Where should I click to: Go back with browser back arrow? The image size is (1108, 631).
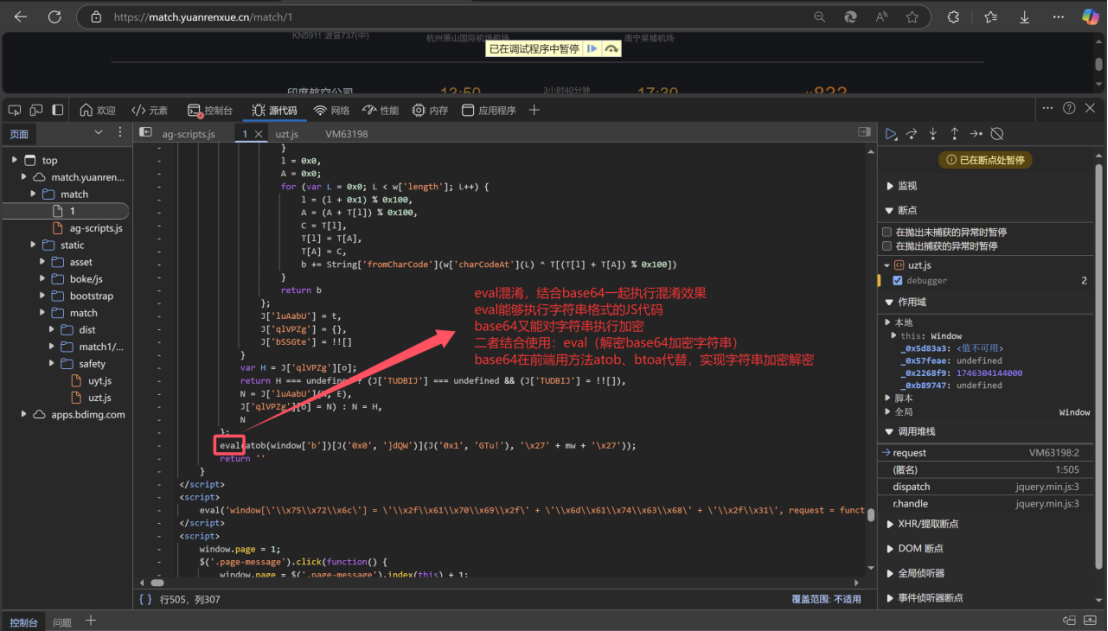click(x=20, y=17)
